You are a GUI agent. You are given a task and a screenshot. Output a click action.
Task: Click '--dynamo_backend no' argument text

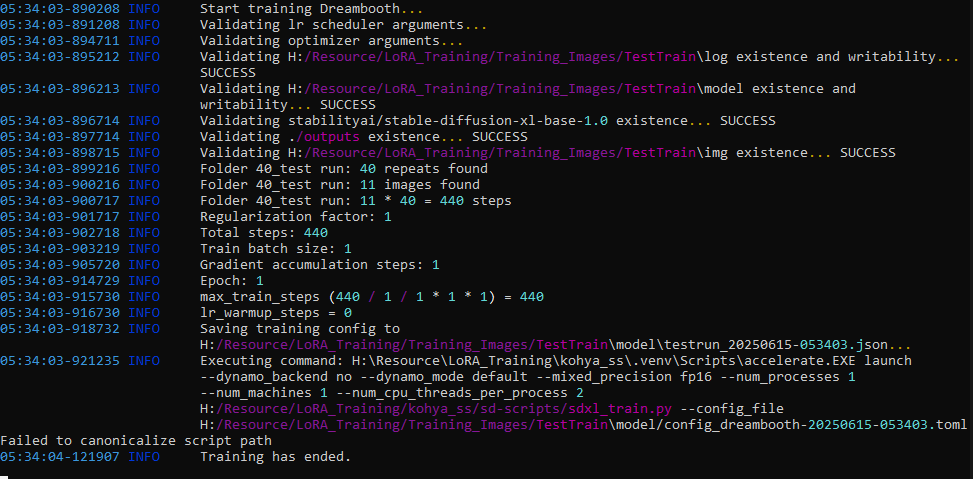[x=276, y=376]
